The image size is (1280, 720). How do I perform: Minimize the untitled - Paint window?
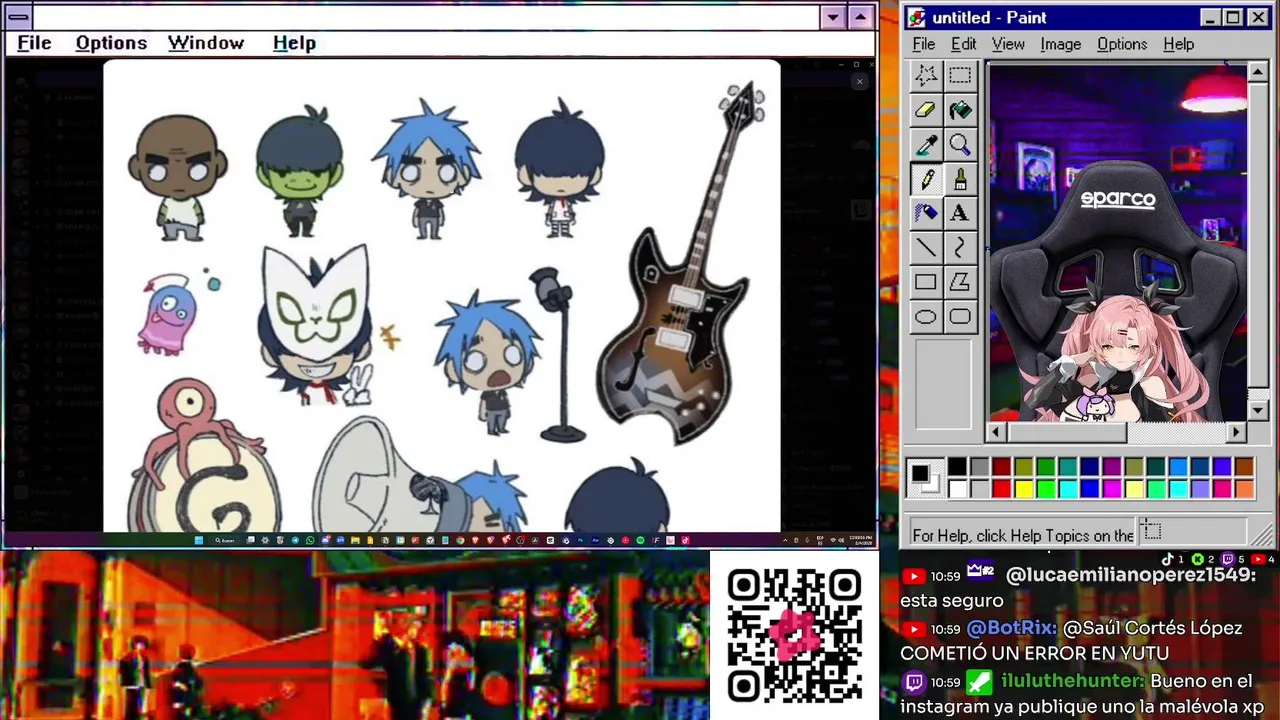1210,17
